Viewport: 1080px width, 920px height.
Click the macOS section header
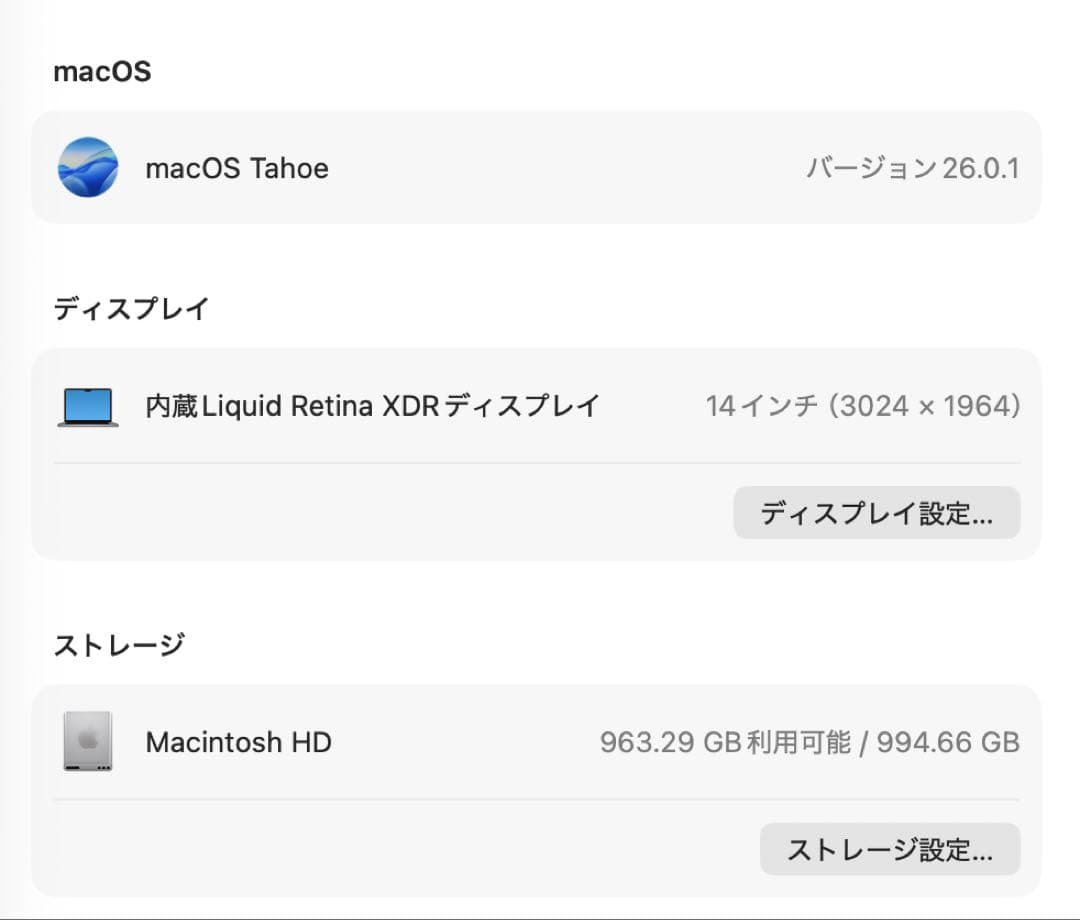pos(103,71)
